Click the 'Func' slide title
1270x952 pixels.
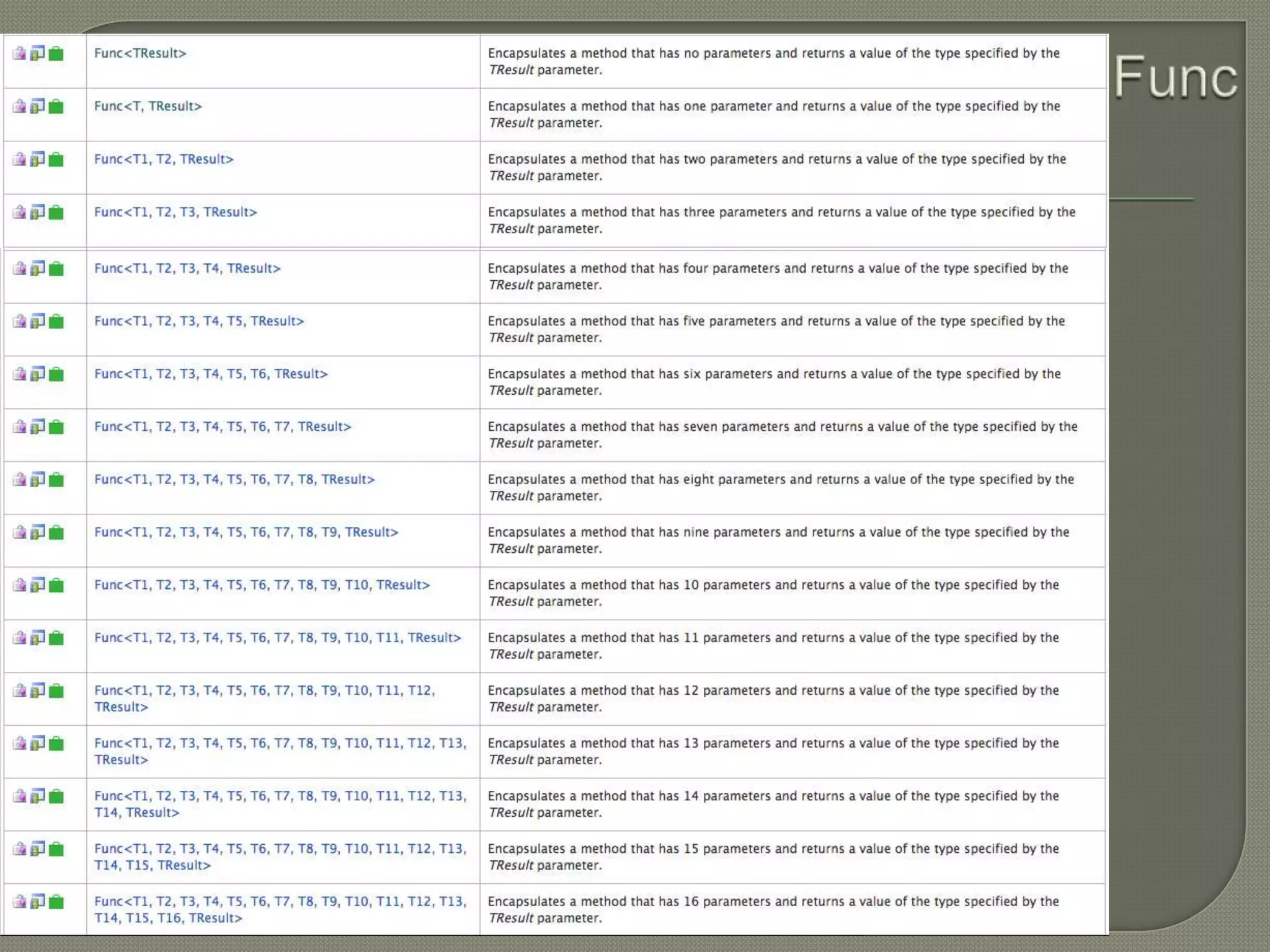pyautogui.click(x=1176, y=77)
